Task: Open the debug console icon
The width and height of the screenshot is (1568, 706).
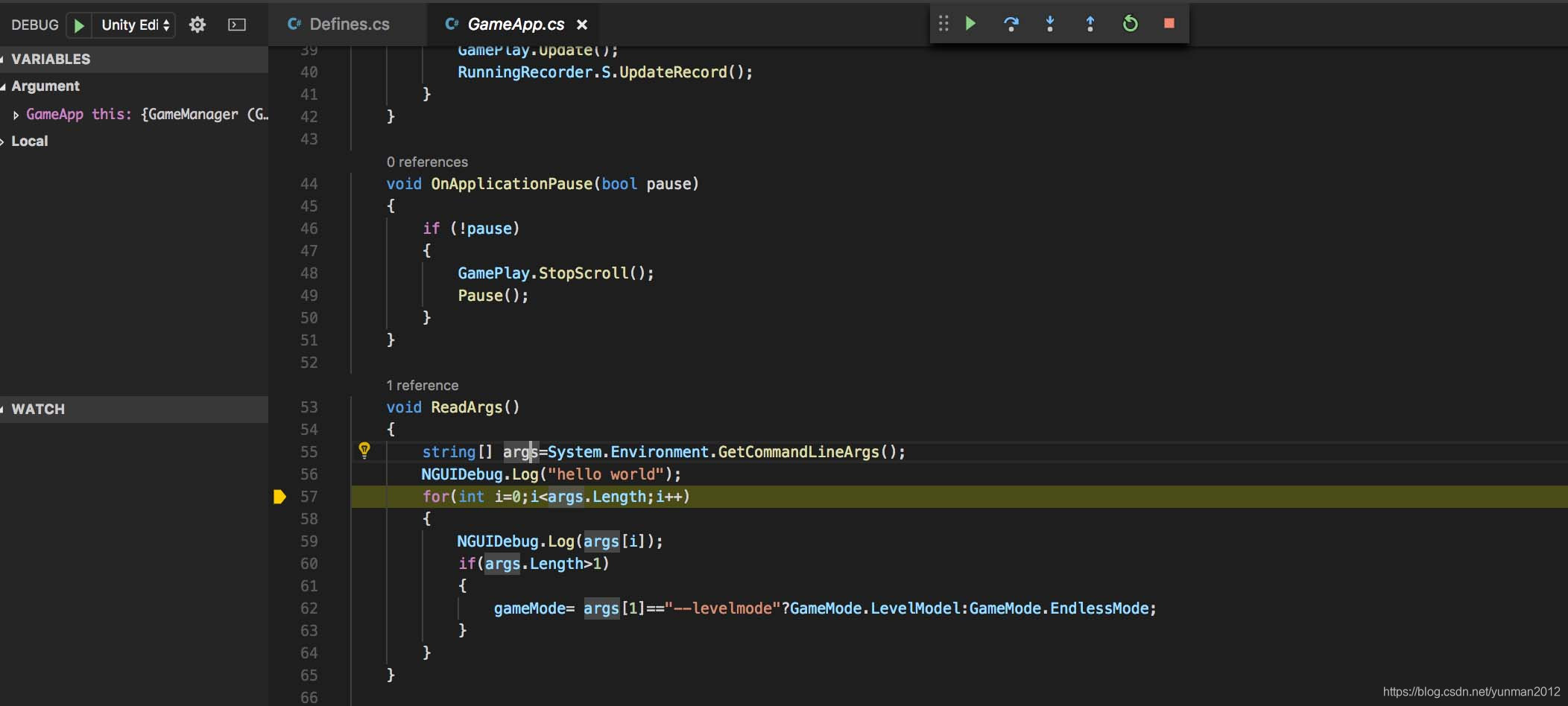Action: pos(237,25)
